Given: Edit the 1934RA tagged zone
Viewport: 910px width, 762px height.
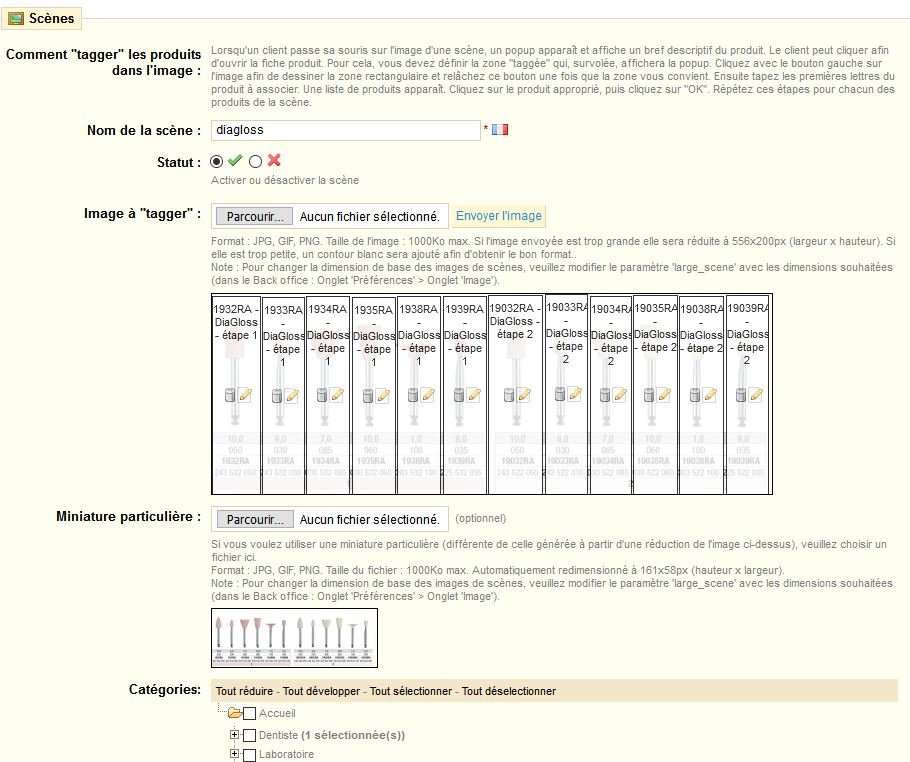Looking at the screenshot, I should point(337,395).
